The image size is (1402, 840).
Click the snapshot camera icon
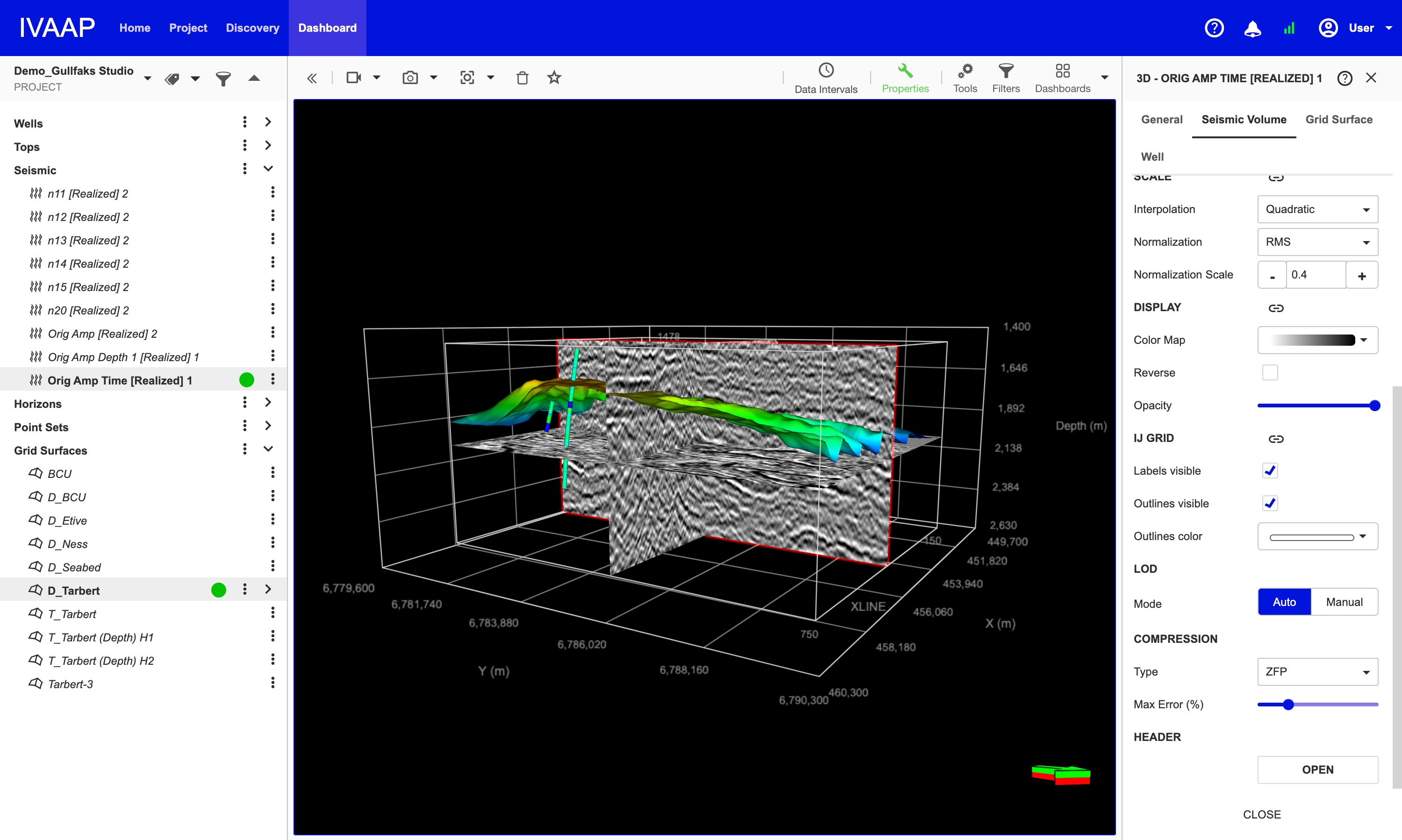[410, 78]
